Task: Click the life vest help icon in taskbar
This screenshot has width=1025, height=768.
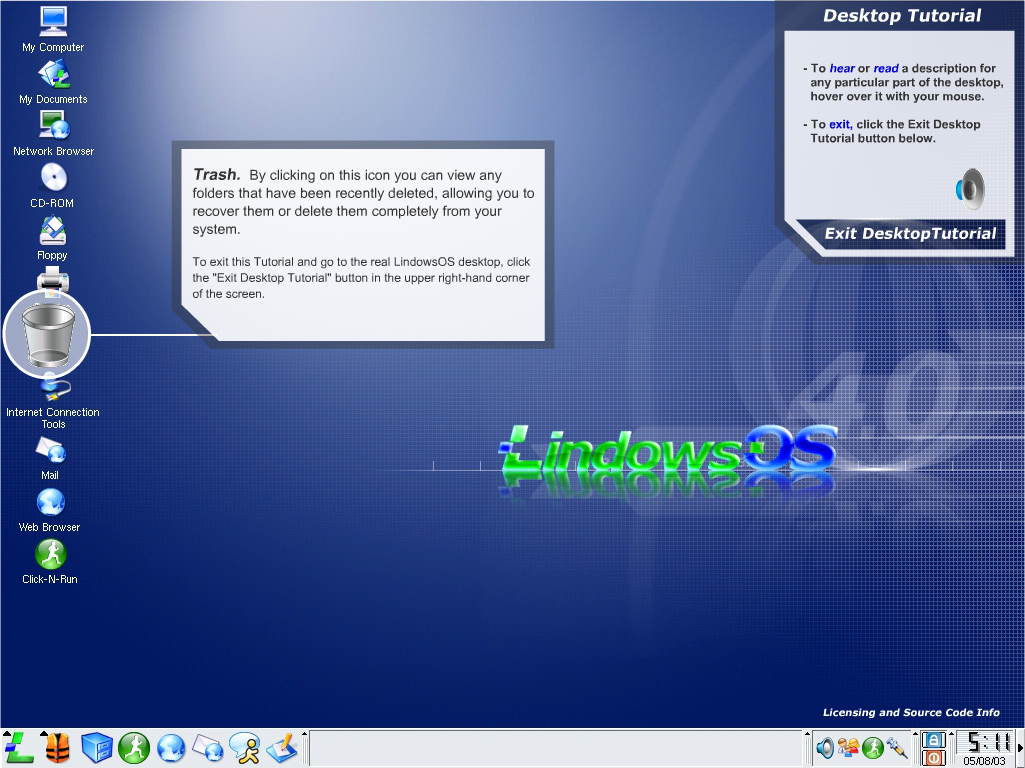Action: pos(58,748)
